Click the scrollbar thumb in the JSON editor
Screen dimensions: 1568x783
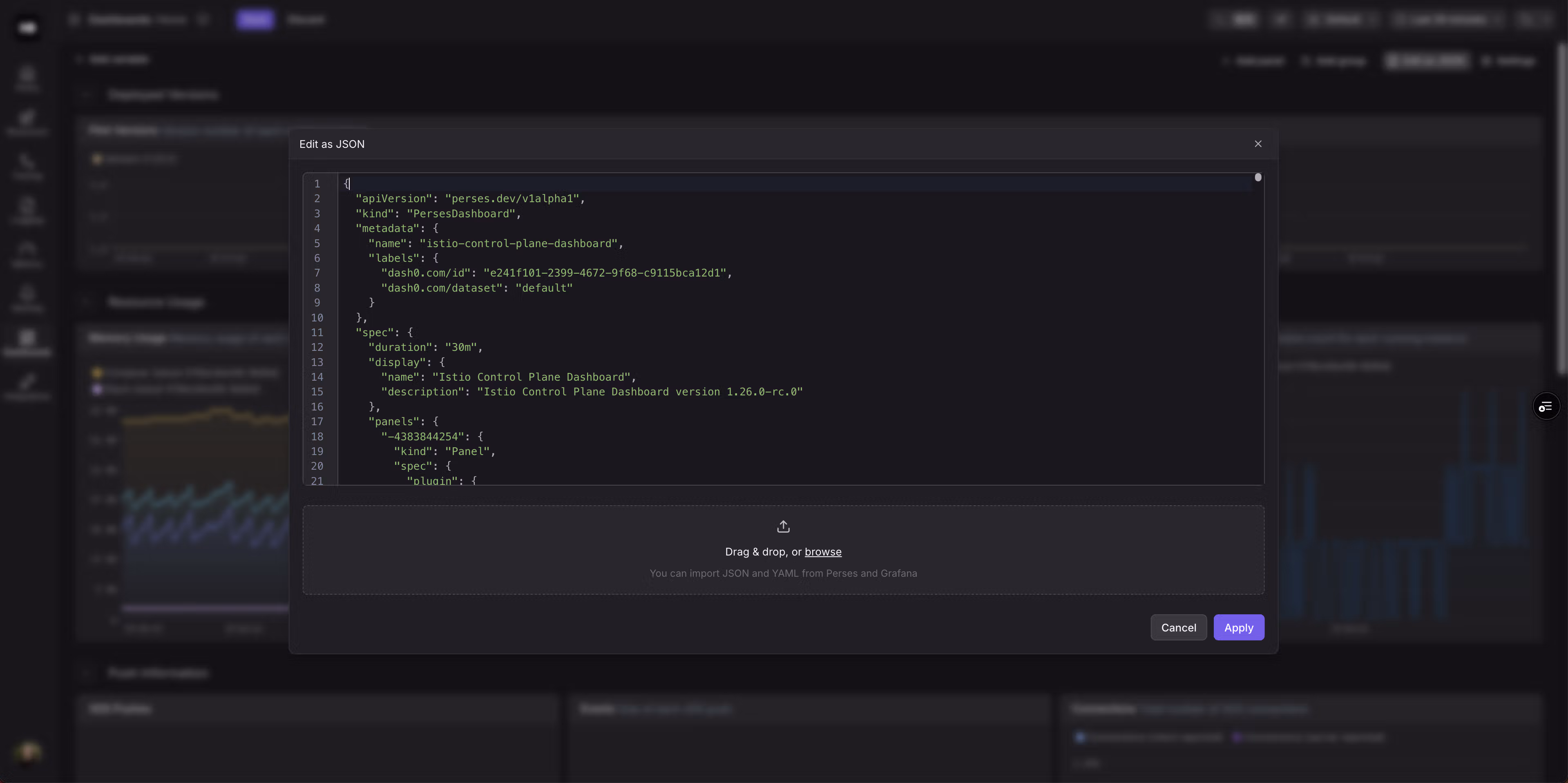pyautogui.click(x=1258, y=178)
